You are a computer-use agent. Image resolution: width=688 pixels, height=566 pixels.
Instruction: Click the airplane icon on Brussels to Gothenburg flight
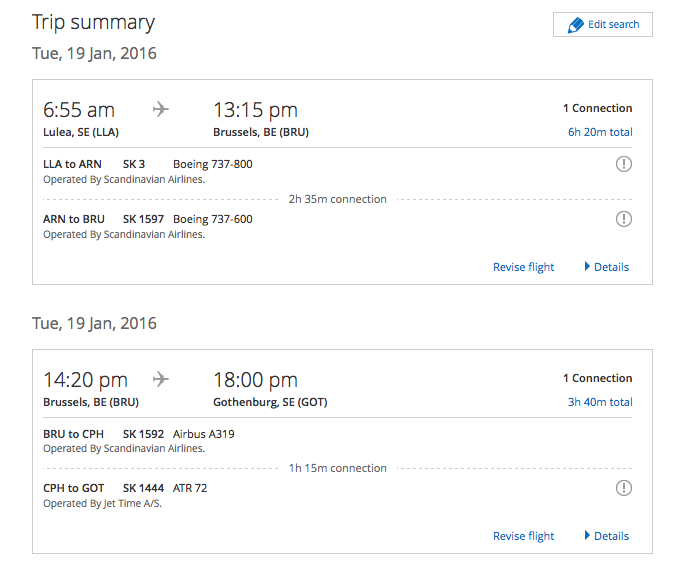161,379
